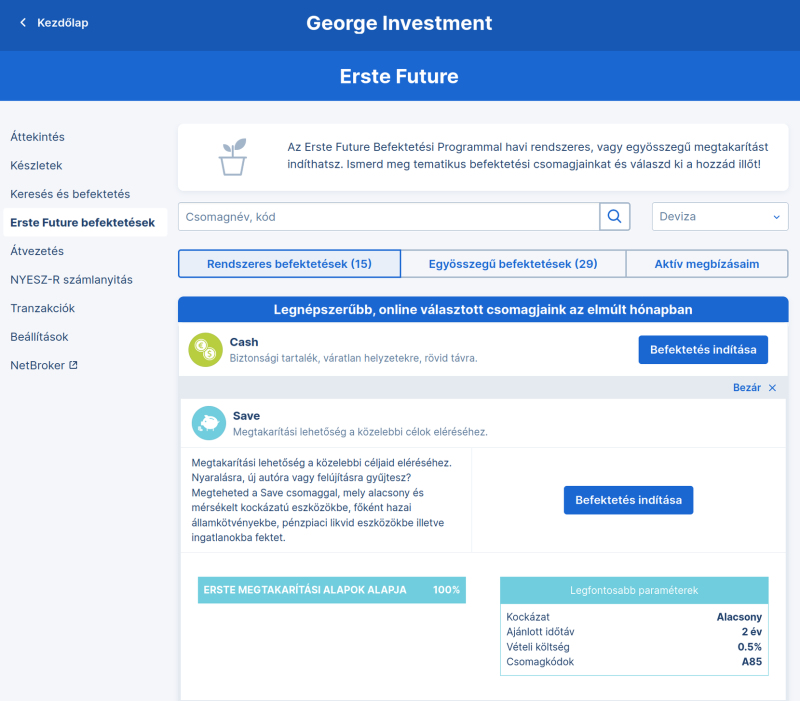Click the Csomagnév, kód search field
The height and width of the screenshot is (701, 800).
tap(389, 216)
